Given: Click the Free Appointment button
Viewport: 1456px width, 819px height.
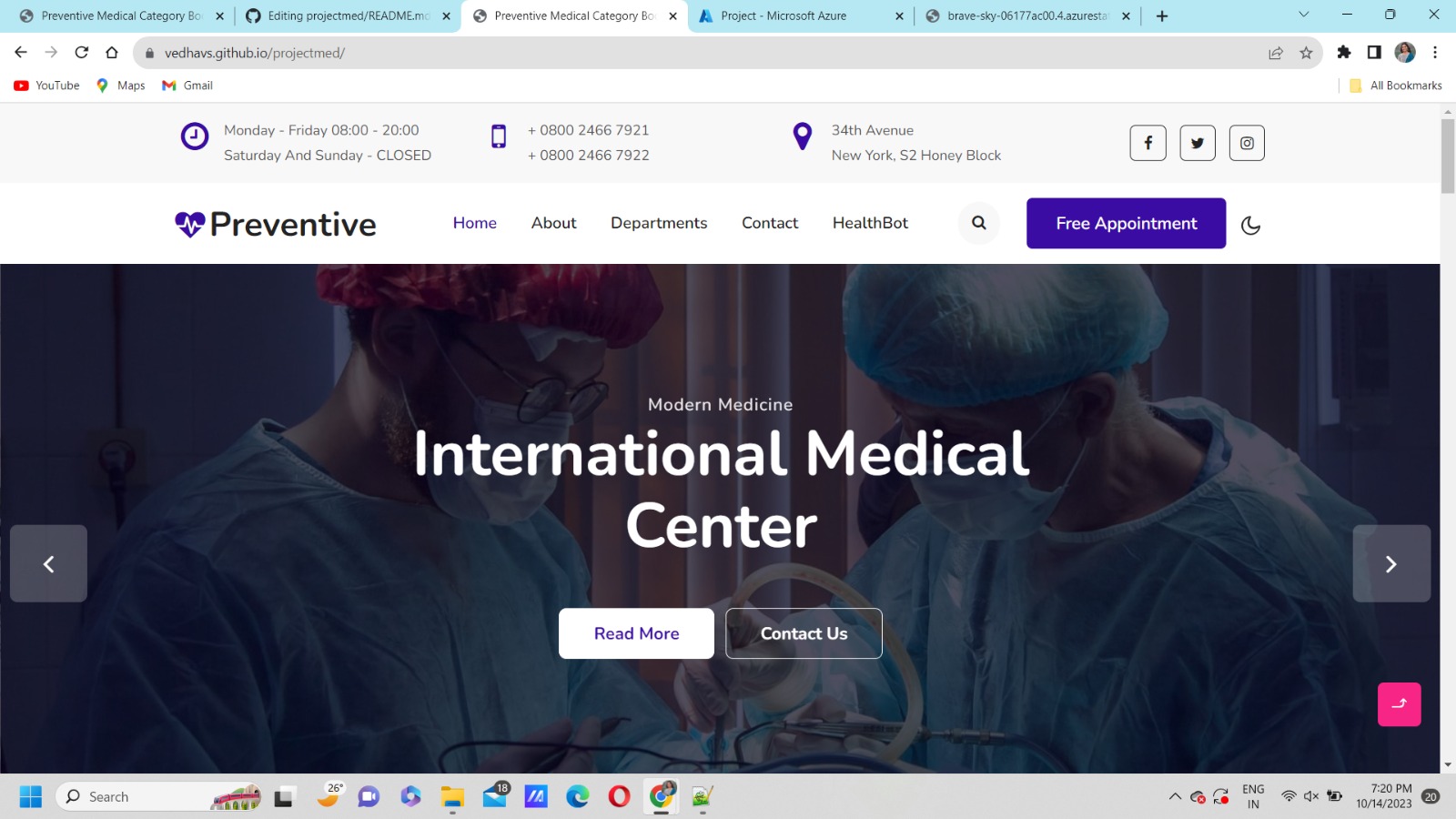Looking at the screenshot, I should click(x=1126, y=223).
